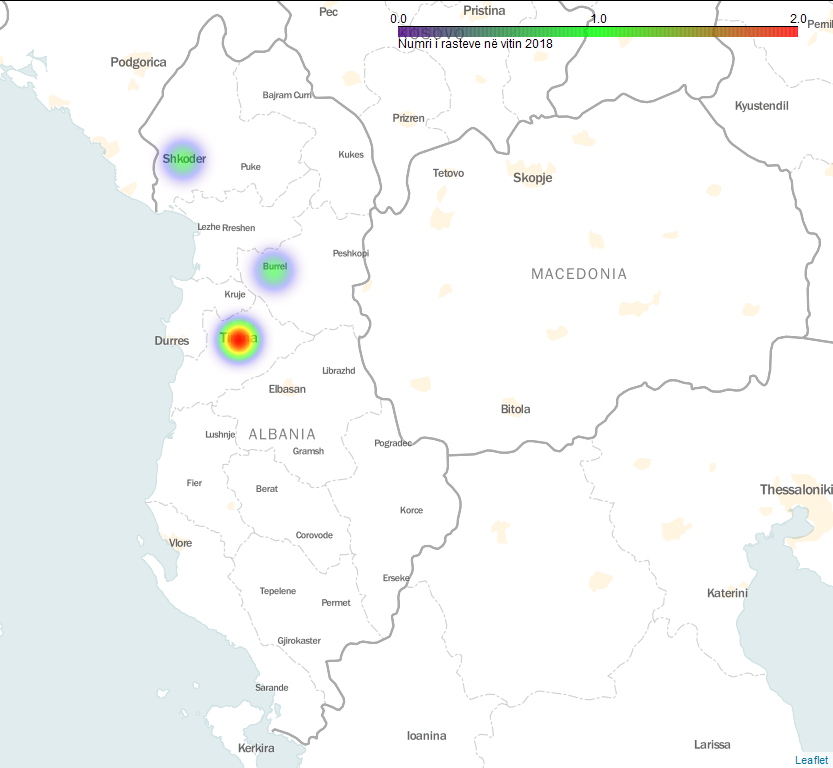The width and height of the screenshot is (833, 768).
Task: Click the Korce town label
Action: pyautogui.click(x=411, y=510)
